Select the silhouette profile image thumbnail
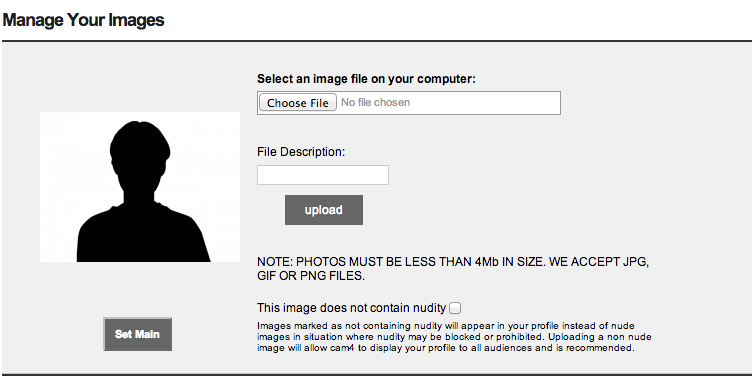Screen dimensions: 754x377 click(139, 187)
